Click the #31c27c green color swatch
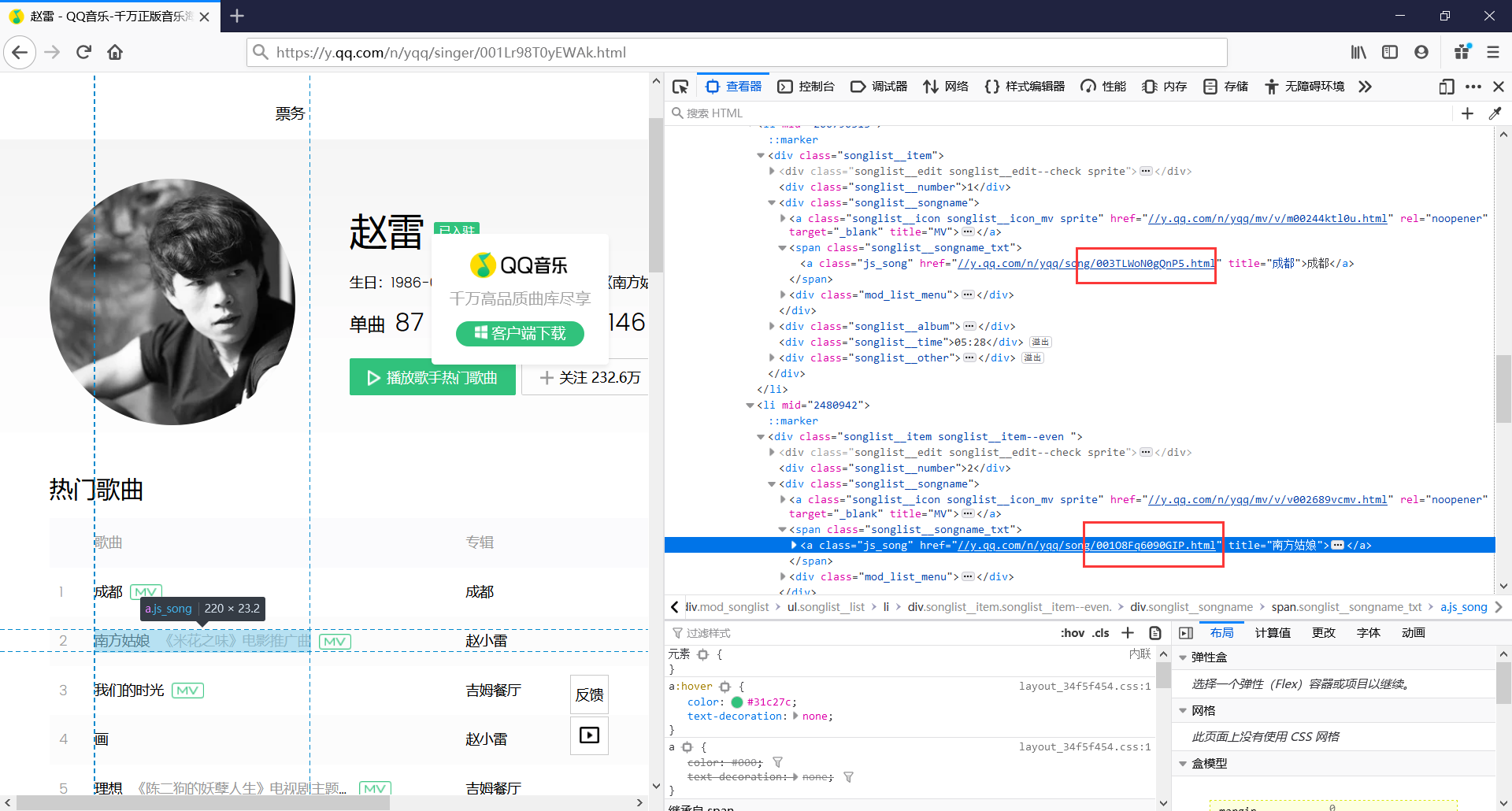 (x=737, y=702)
